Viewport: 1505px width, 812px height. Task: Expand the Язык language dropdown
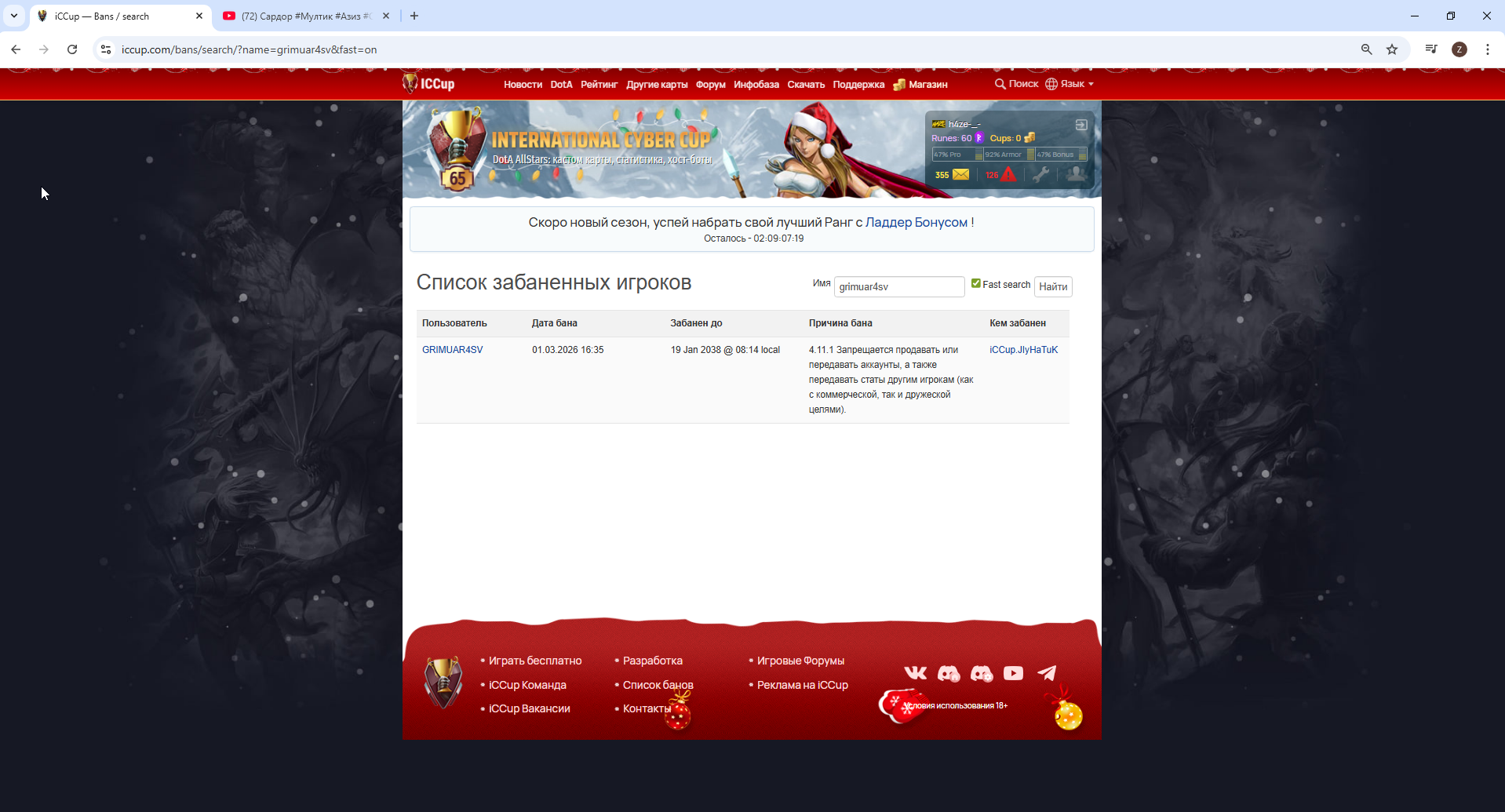(x=1070, y=84)
